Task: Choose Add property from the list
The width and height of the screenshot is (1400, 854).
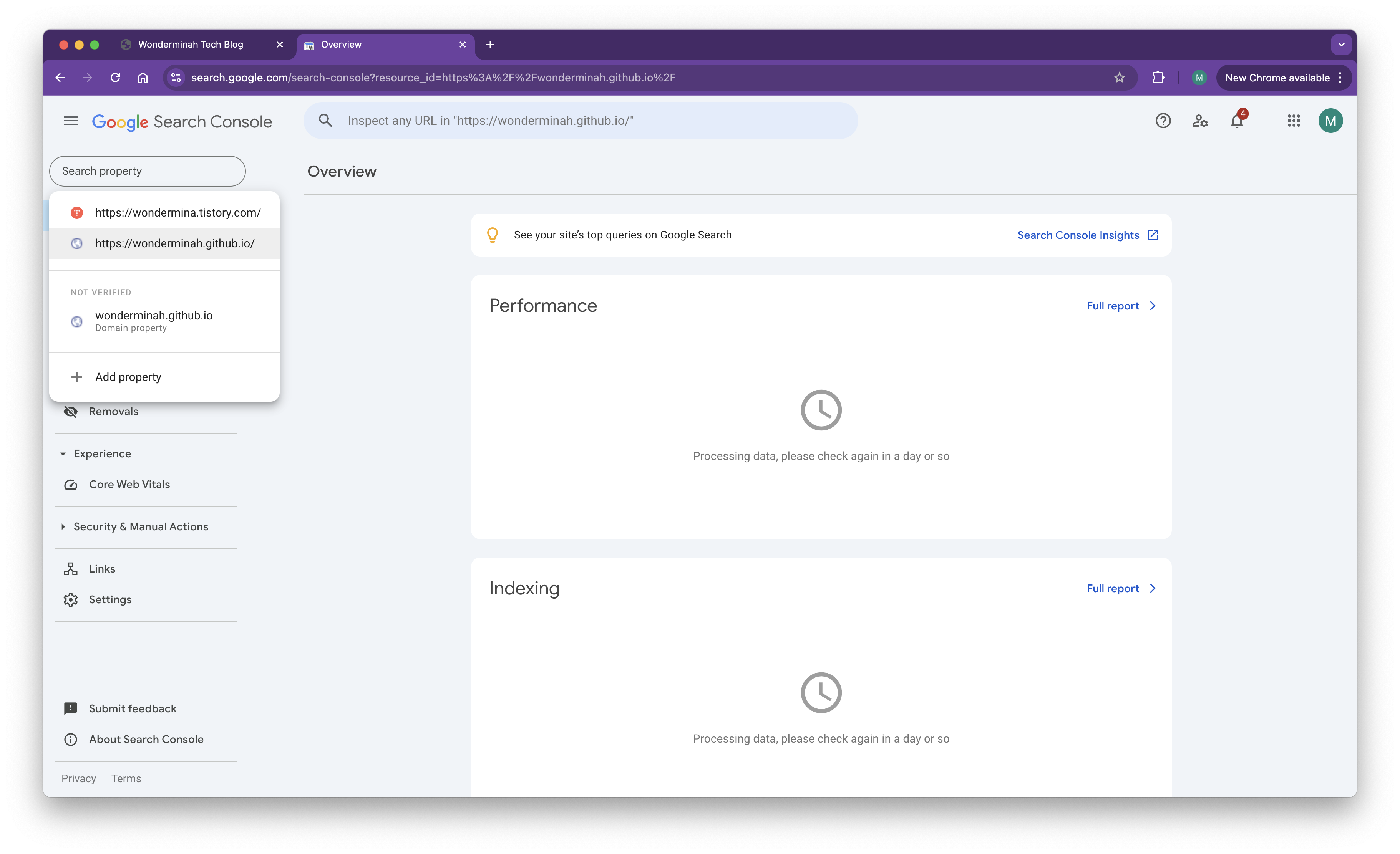Action: pos(128,377)
